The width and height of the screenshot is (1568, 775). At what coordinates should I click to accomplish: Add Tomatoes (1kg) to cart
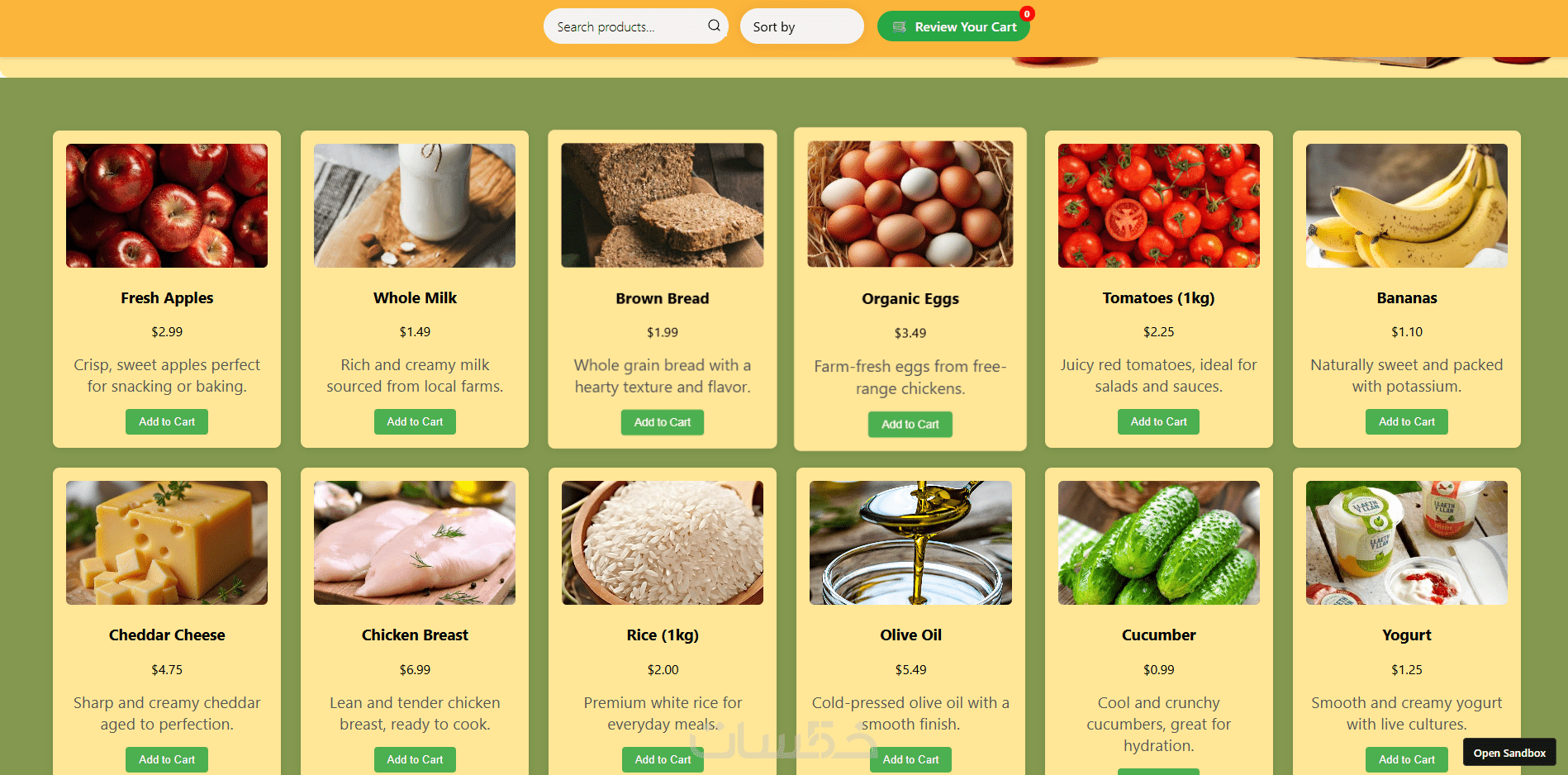pyautogui.click(x=1158, y=421)
